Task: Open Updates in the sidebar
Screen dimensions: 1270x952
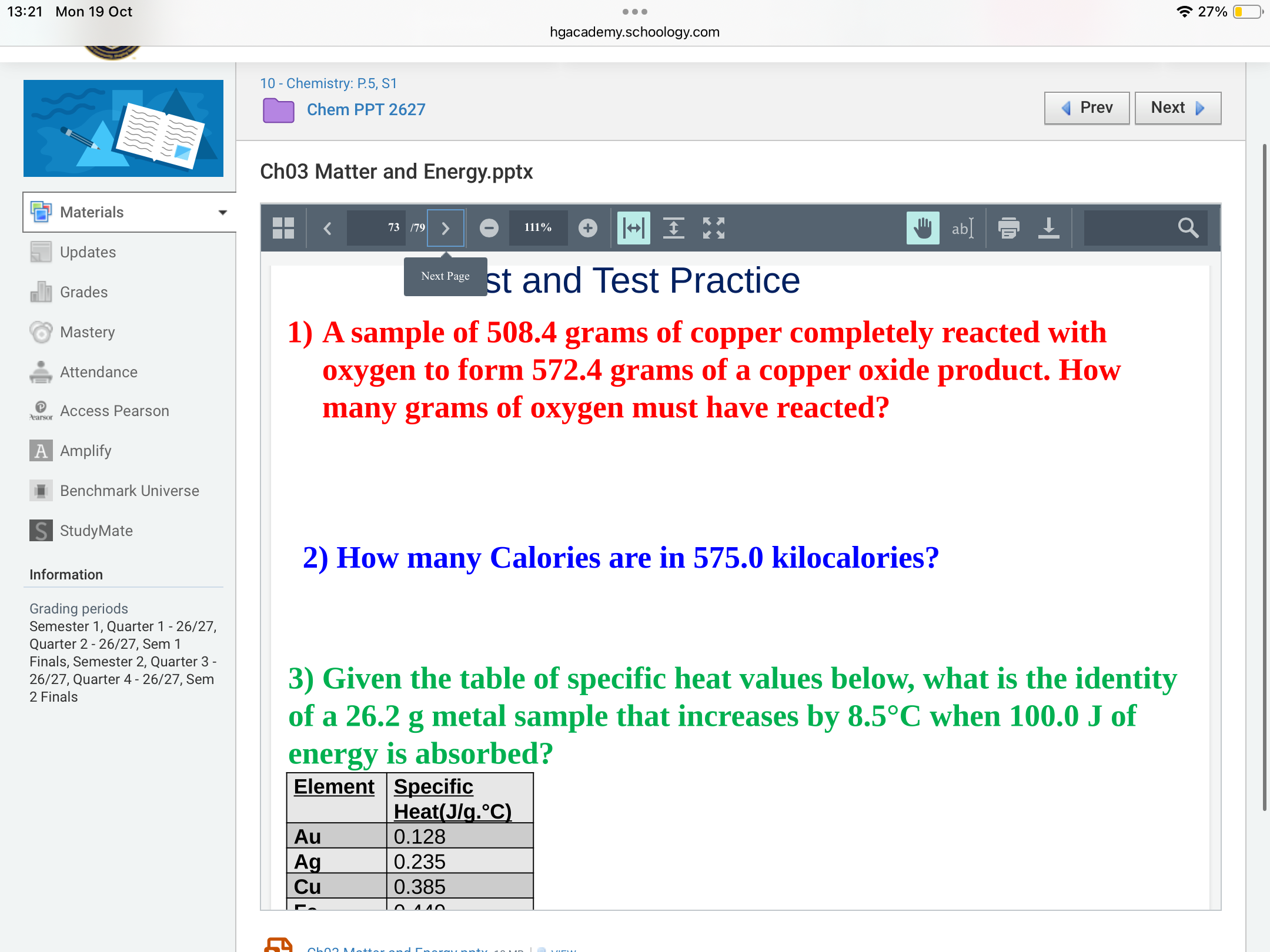Action: [88, 252]
